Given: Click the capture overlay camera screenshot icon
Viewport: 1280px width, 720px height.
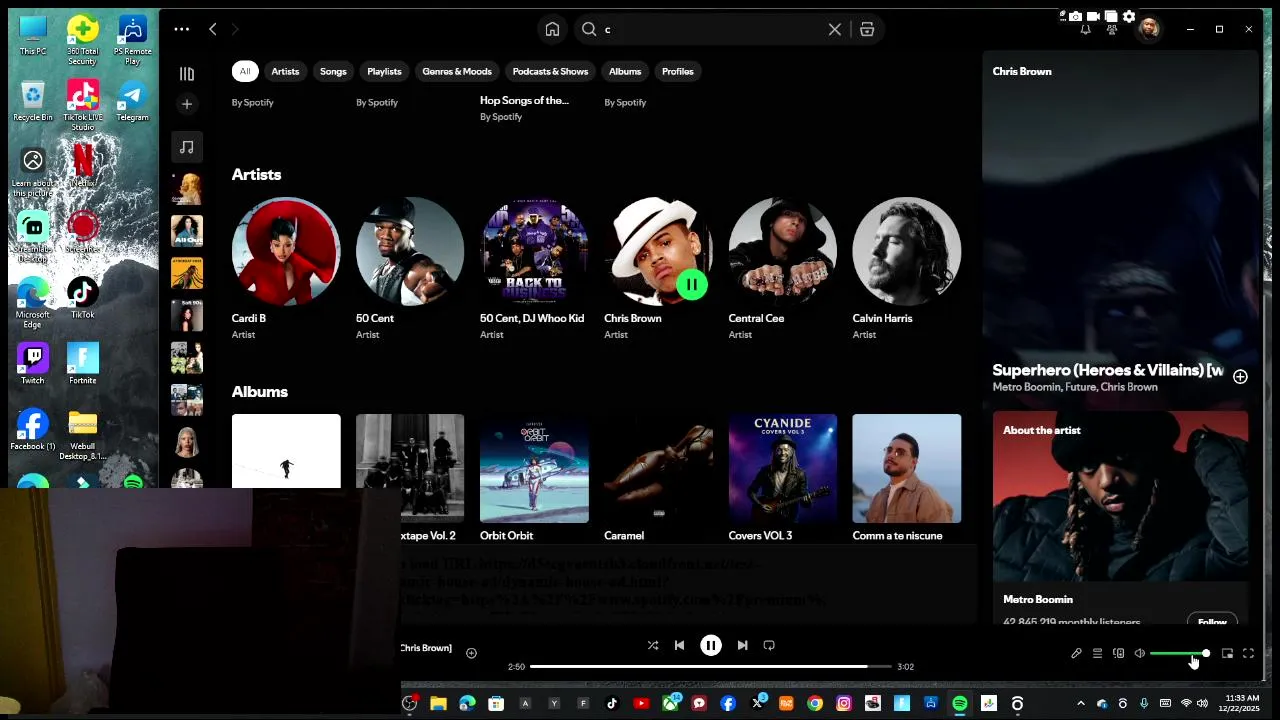Looking at the screenshot, I should point(1075,16).
